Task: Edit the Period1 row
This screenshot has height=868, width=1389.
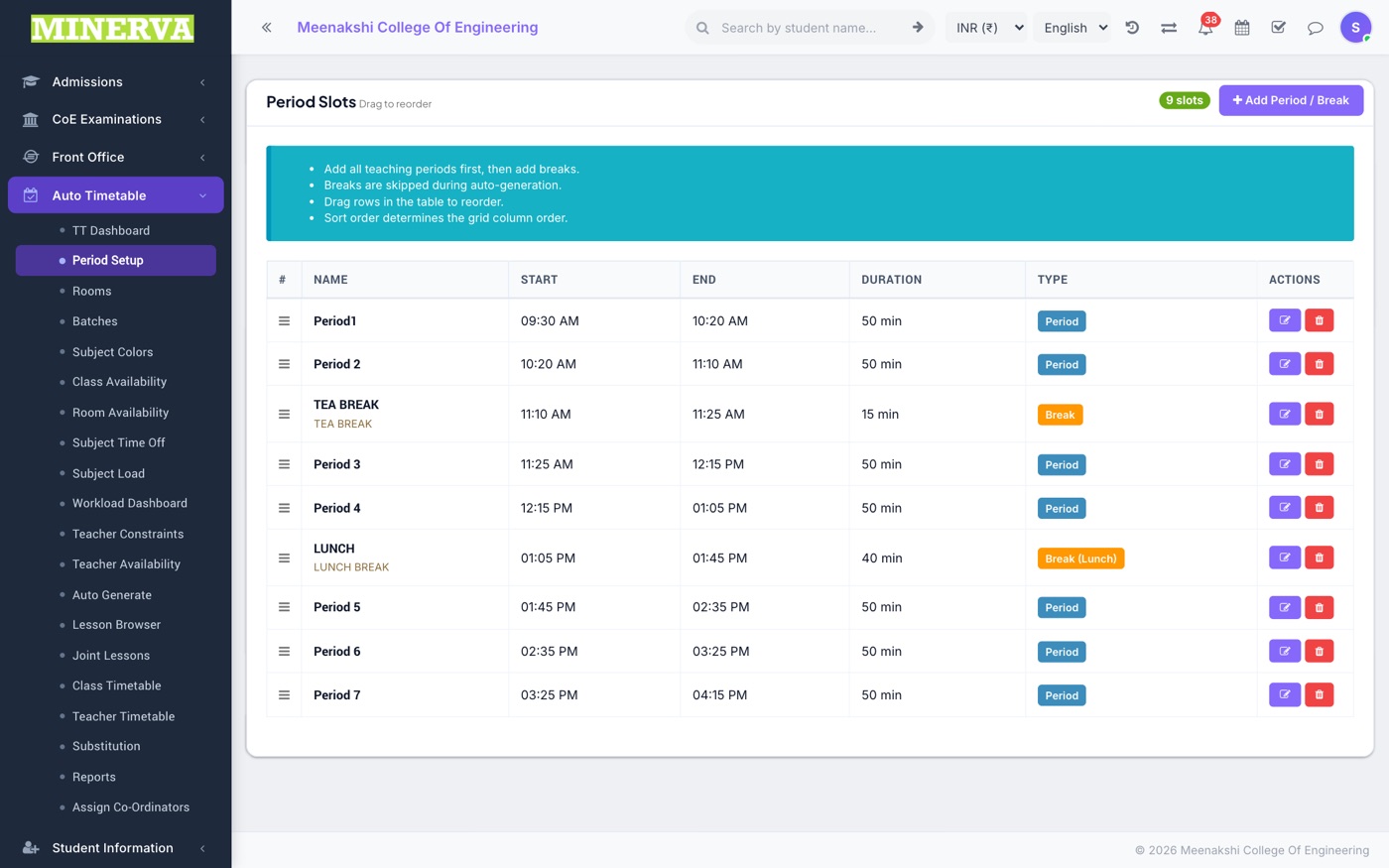Action: [1285, 320]
